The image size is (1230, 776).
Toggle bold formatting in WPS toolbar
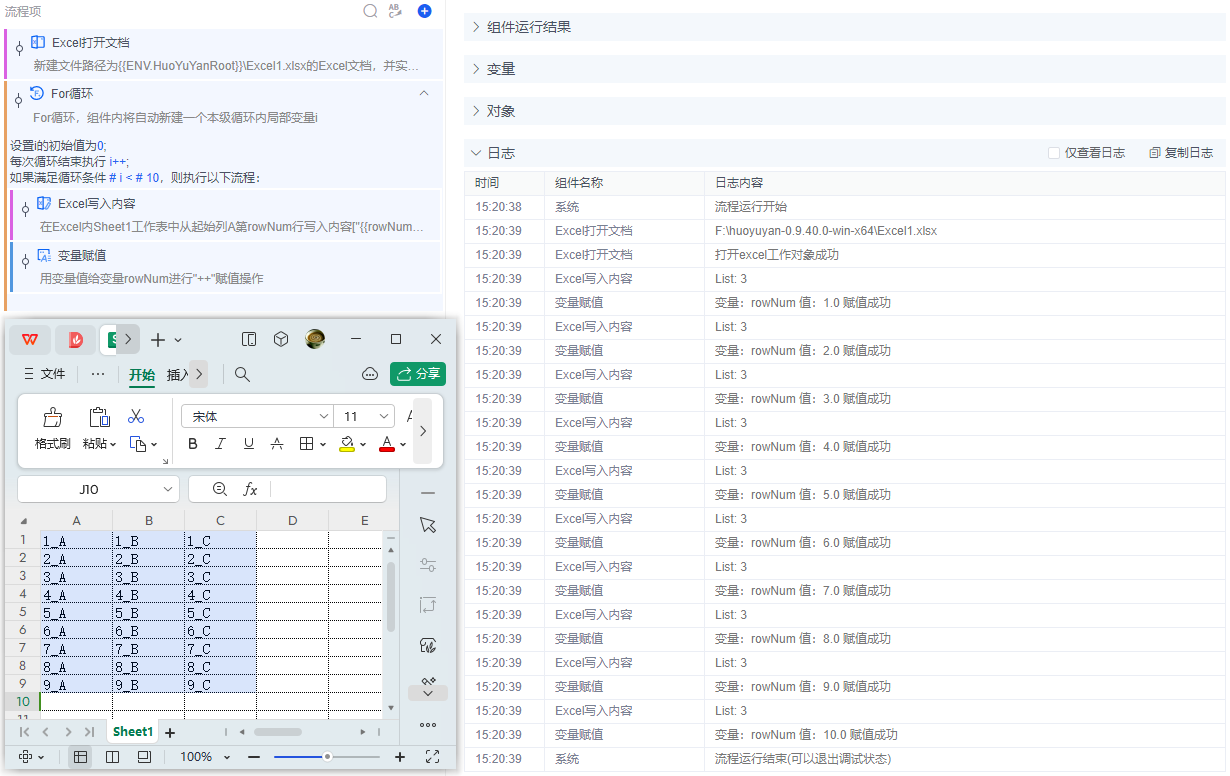(x=193, y=444)
